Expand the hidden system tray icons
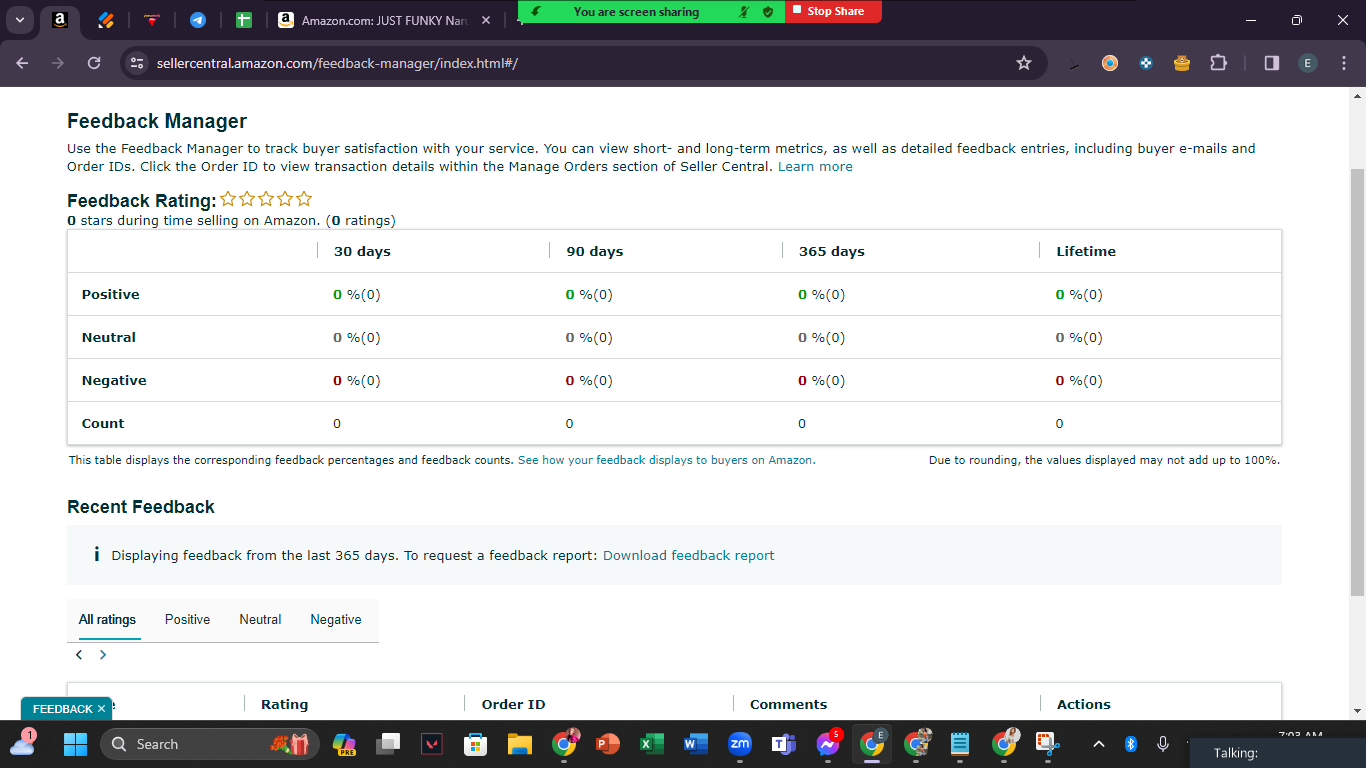This screenshot has width=1366, height=768. tap(1099, 744)
